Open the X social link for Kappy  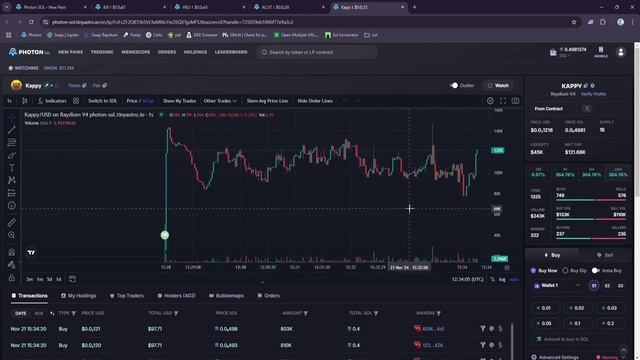click(587, 109)
